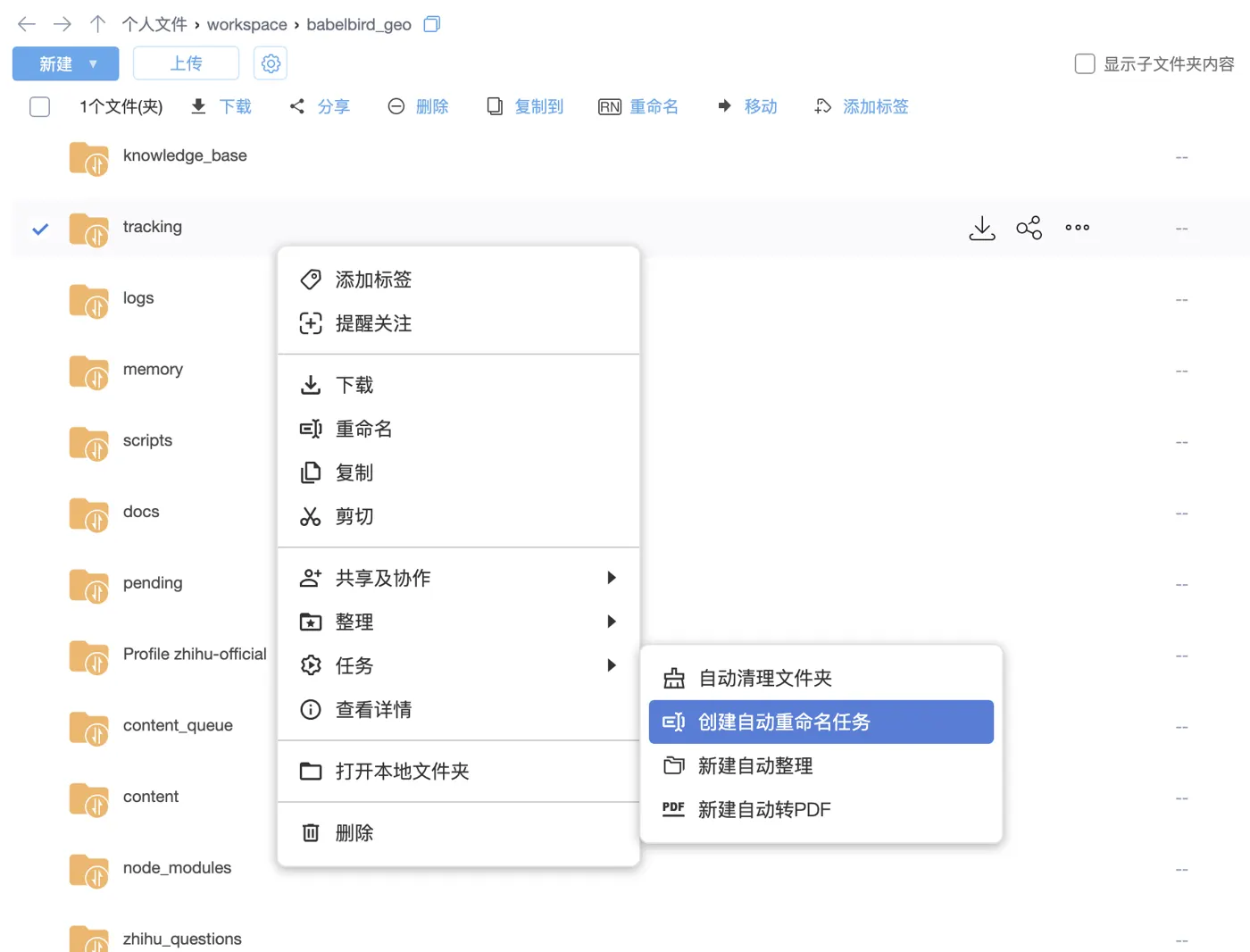Click the content folder icon
This screenshot has height=952, width=1250.
click(89, 800)
